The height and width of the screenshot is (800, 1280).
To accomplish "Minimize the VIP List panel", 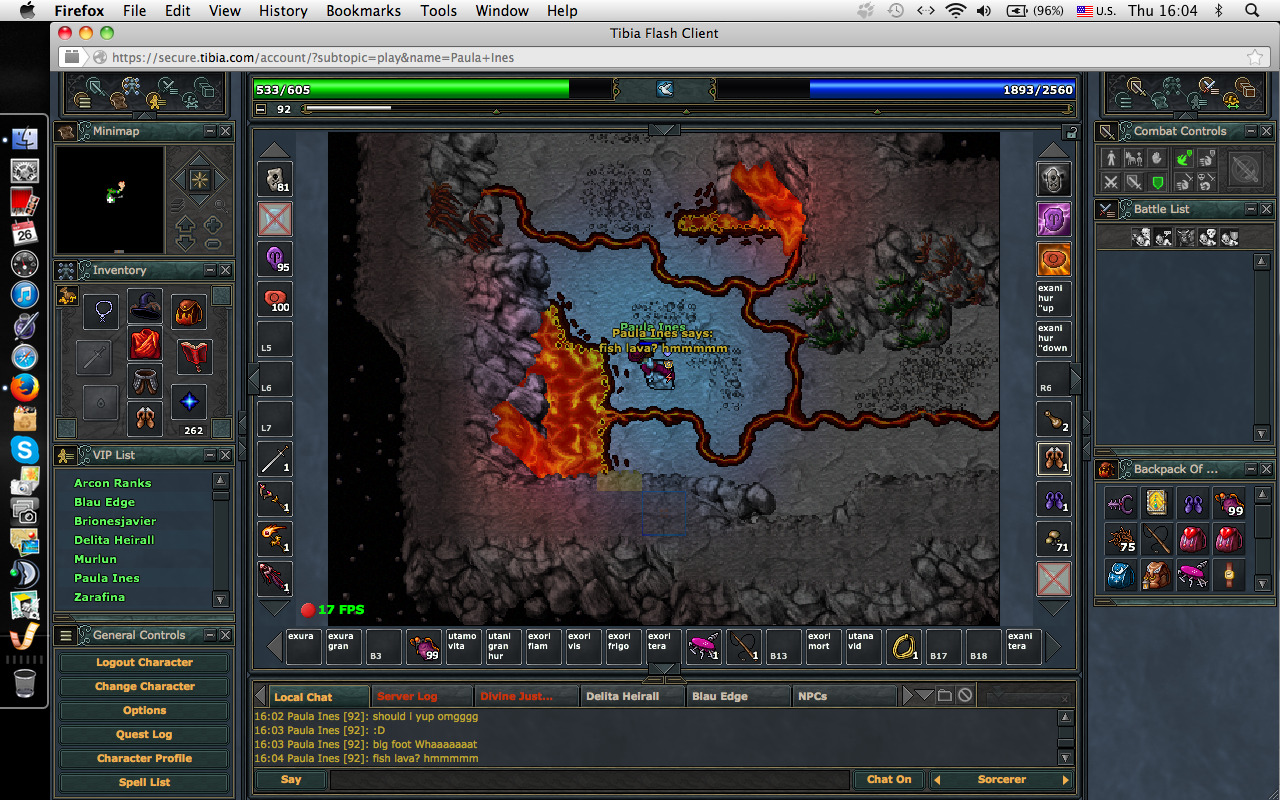I will 210,454.
